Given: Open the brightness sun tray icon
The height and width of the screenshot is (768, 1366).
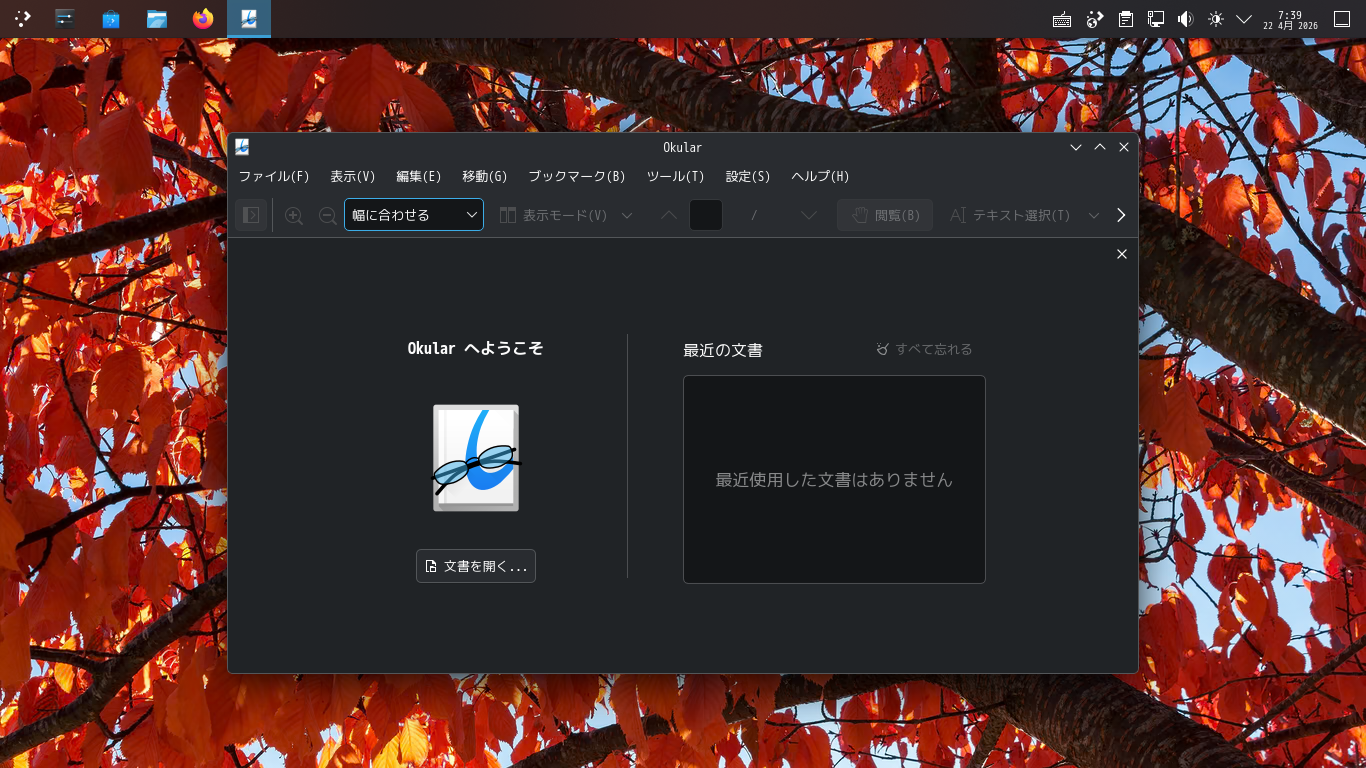Looking at the screenshot, I should [x=1216, y=19].
